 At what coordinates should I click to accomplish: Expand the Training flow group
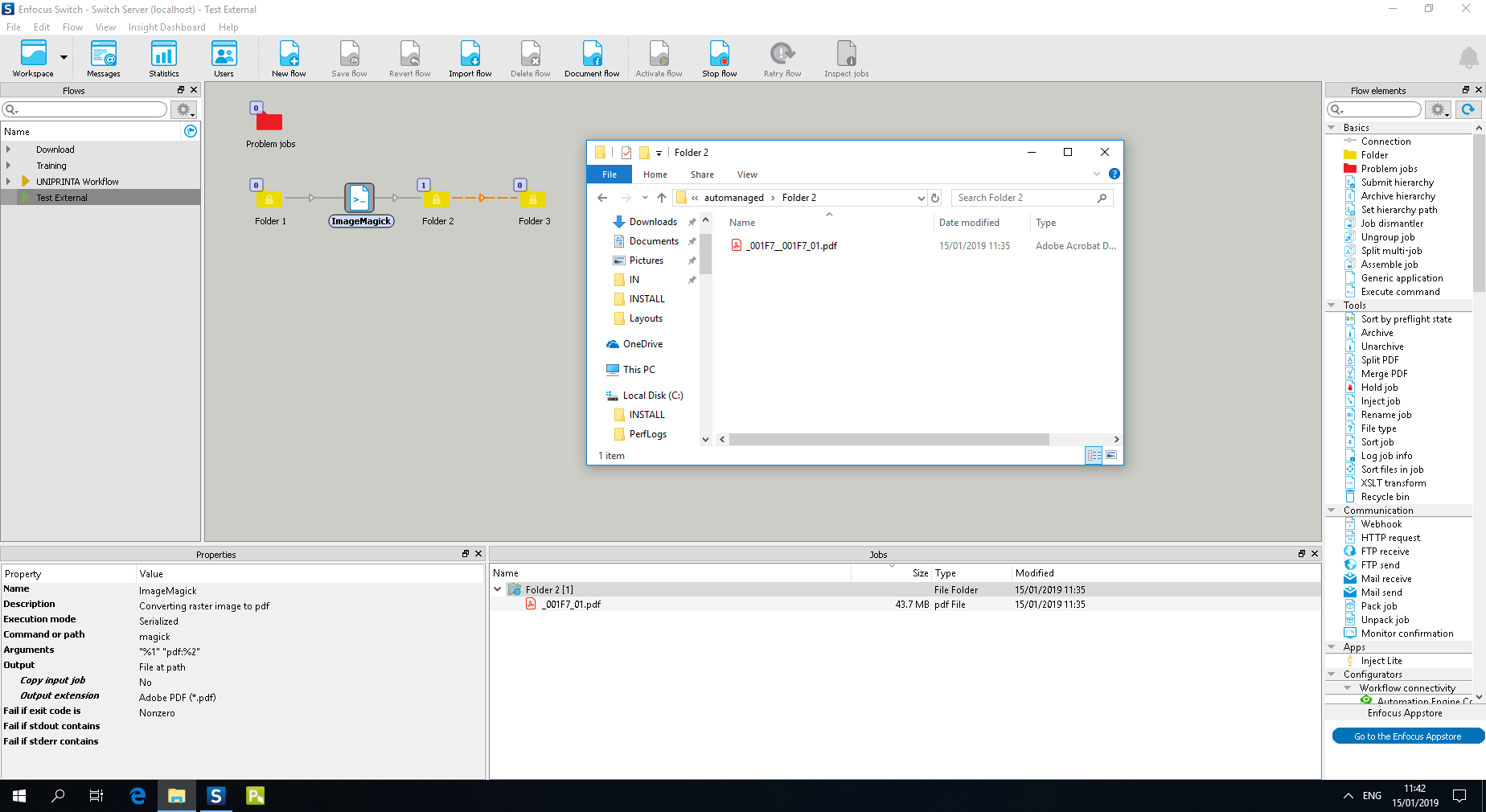click(x=8, y=166)
